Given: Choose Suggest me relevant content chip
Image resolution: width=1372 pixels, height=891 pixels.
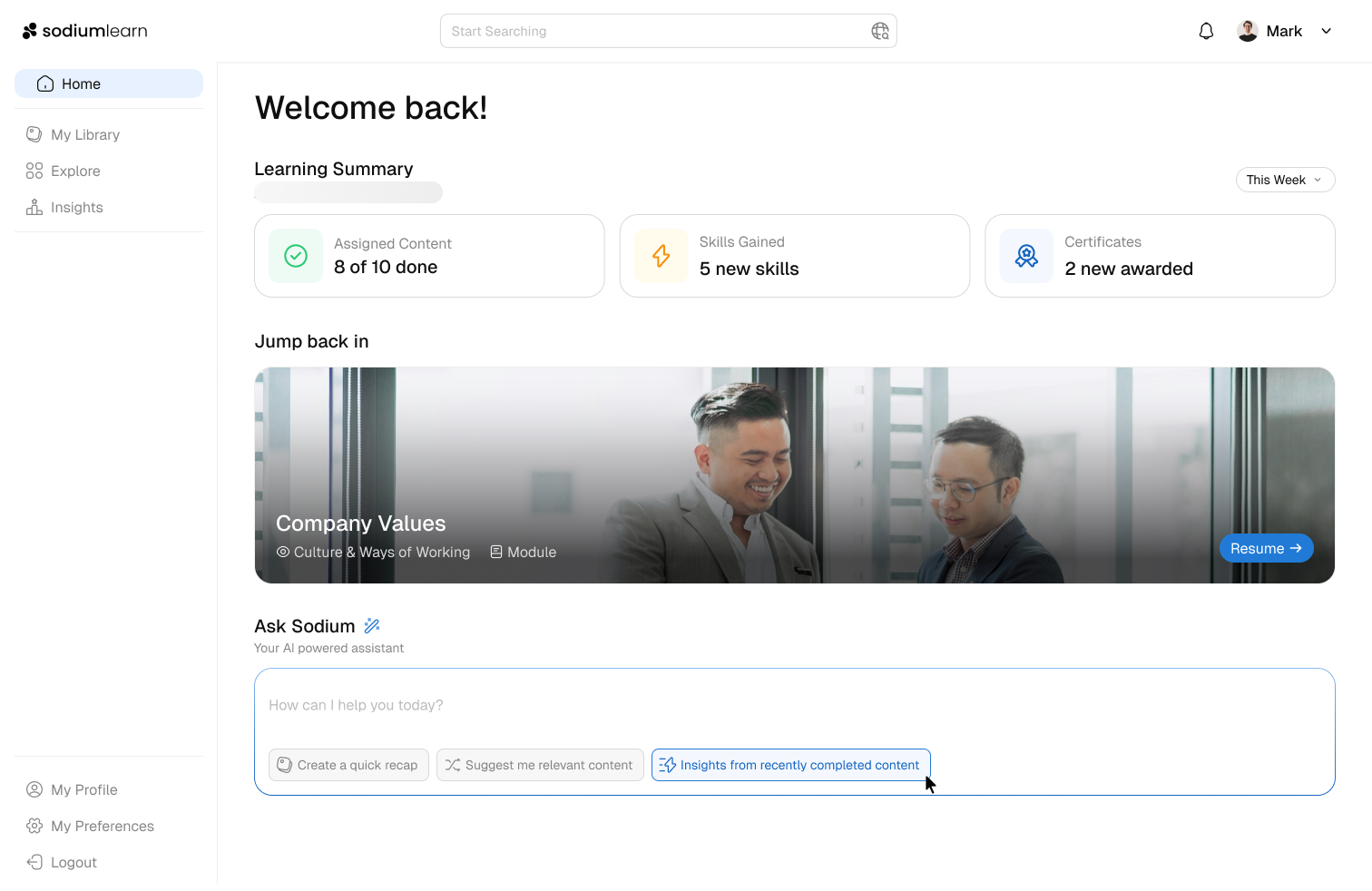Looking at the screenshot, I should (x=540, y=765).
